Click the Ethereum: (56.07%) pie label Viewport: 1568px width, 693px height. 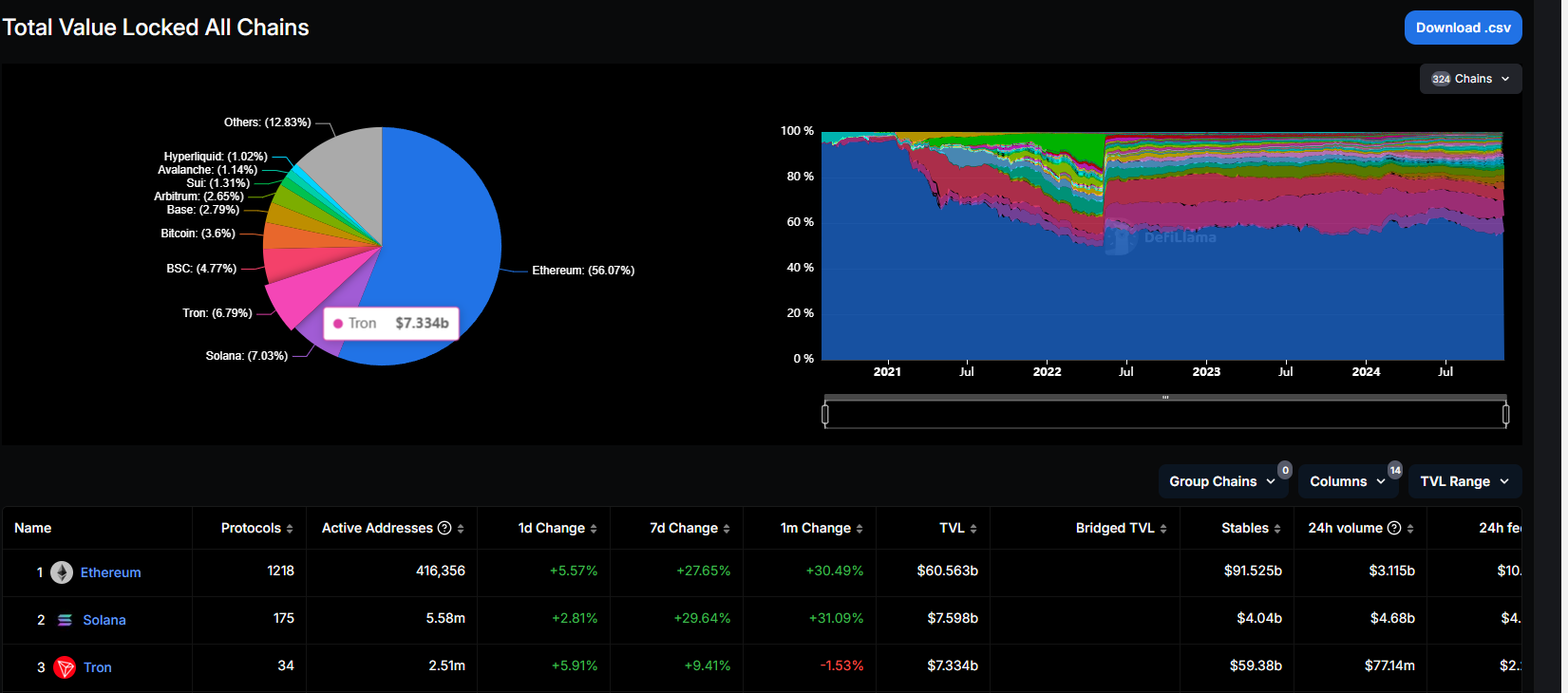pyautogui.click(x=583, y=271)
